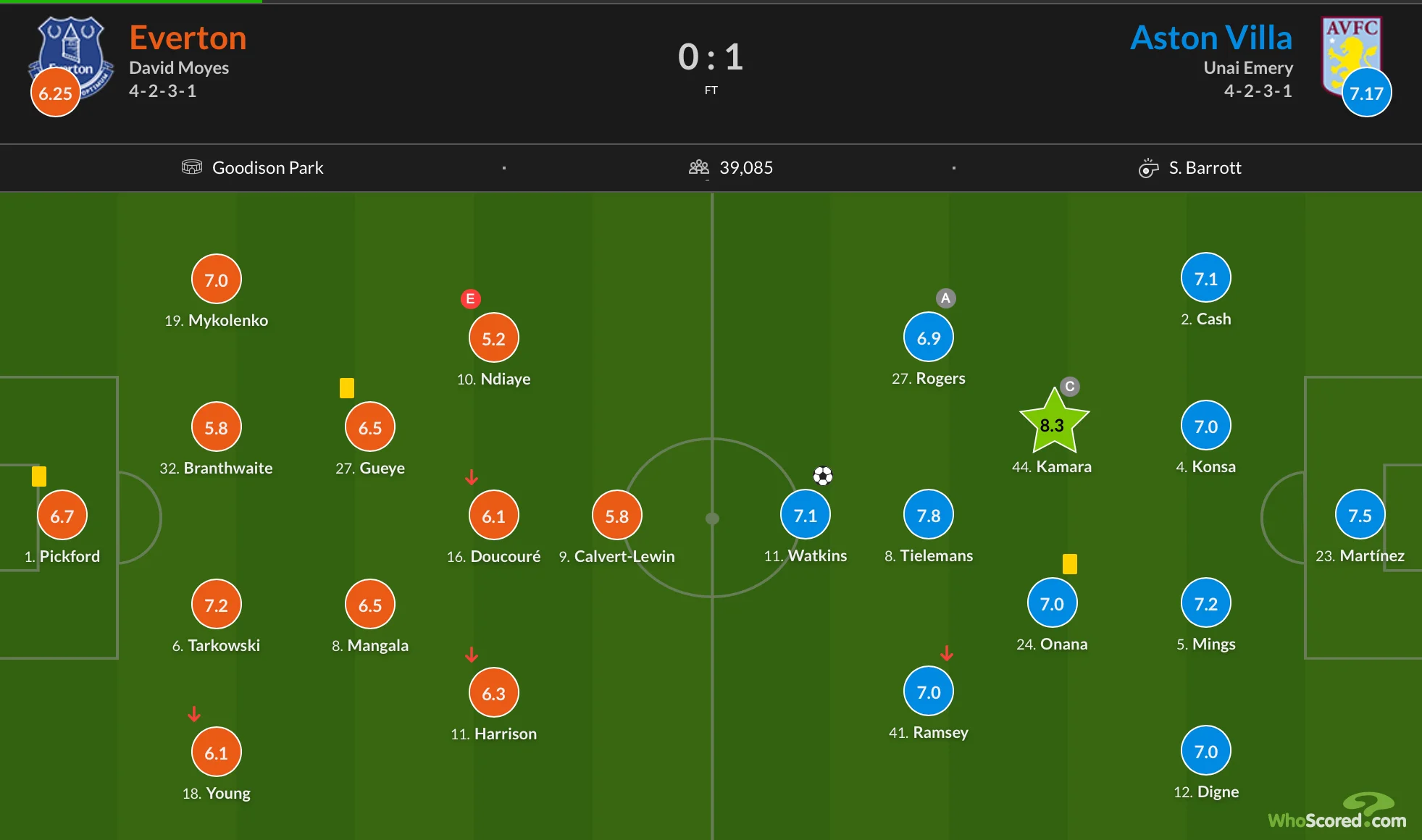Image resolution: width=1422 pixels, height=840 pixels.
Task: Click the substitution arrow above Doucouré
Action: [x=472, y=477]
